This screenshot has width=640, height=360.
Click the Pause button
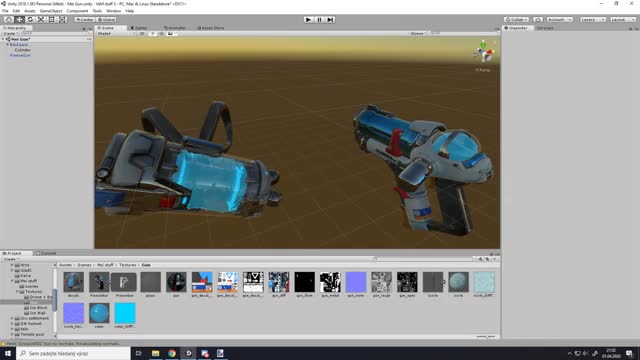319,20
